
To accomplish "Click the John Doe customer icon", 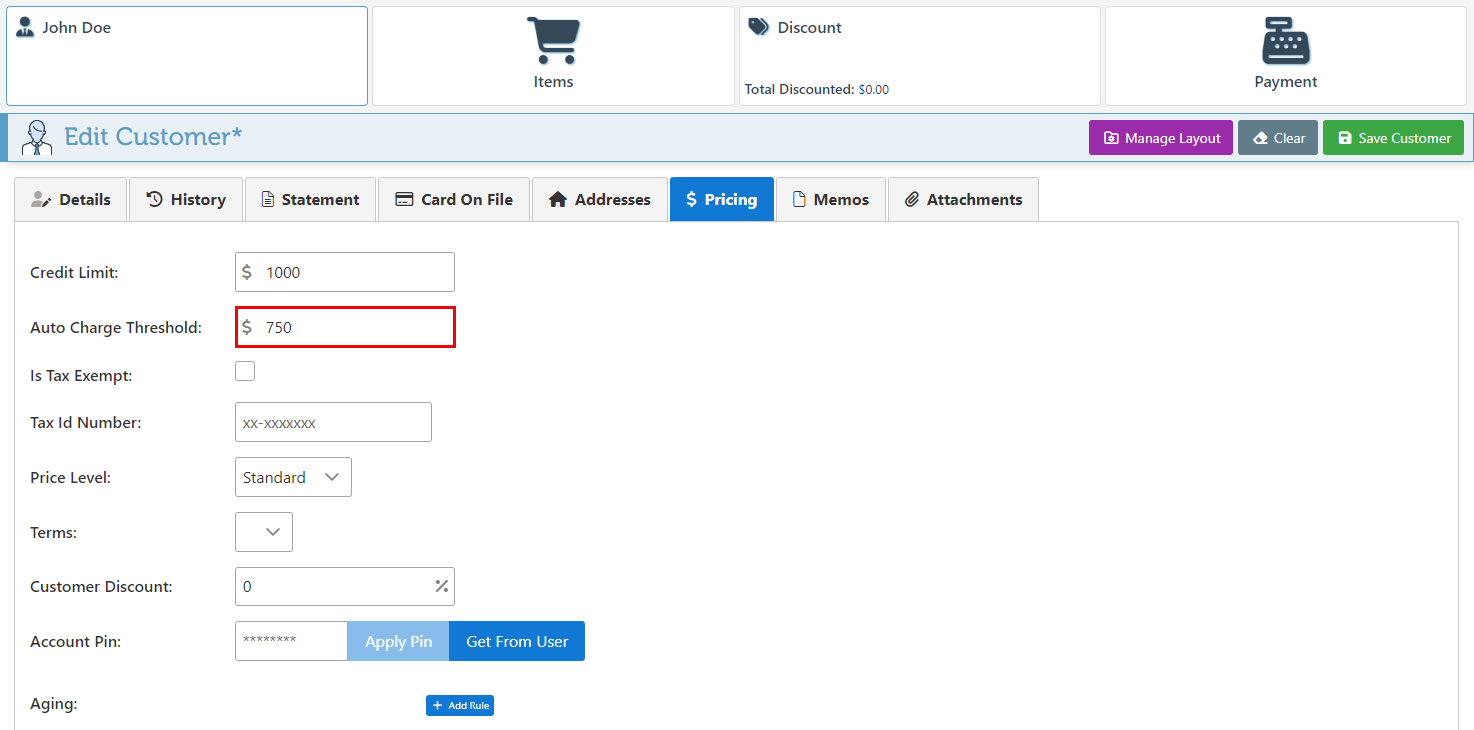I will 25,27.
